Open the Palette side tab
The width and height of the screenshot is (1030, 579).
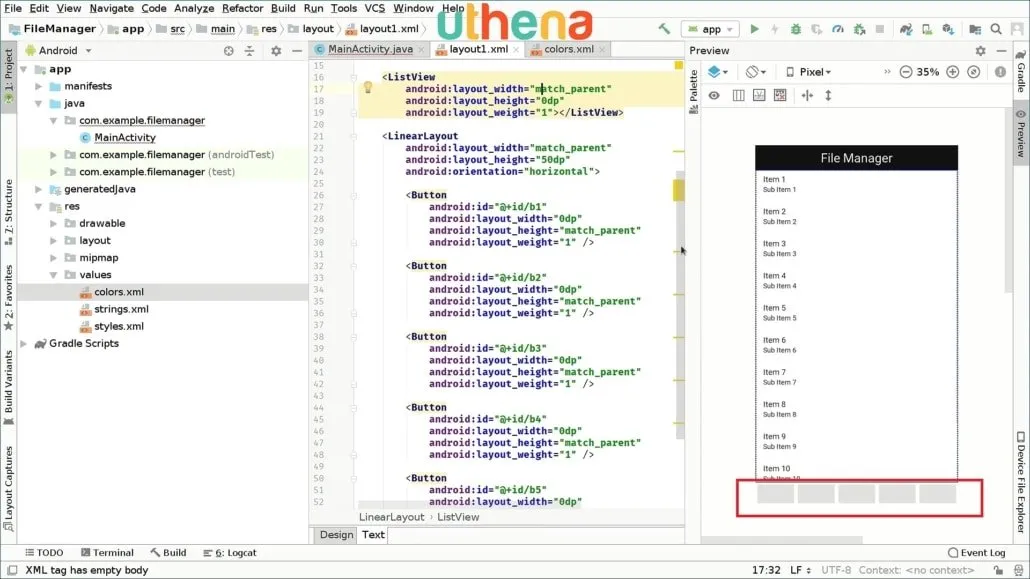[x=693, y=92]
